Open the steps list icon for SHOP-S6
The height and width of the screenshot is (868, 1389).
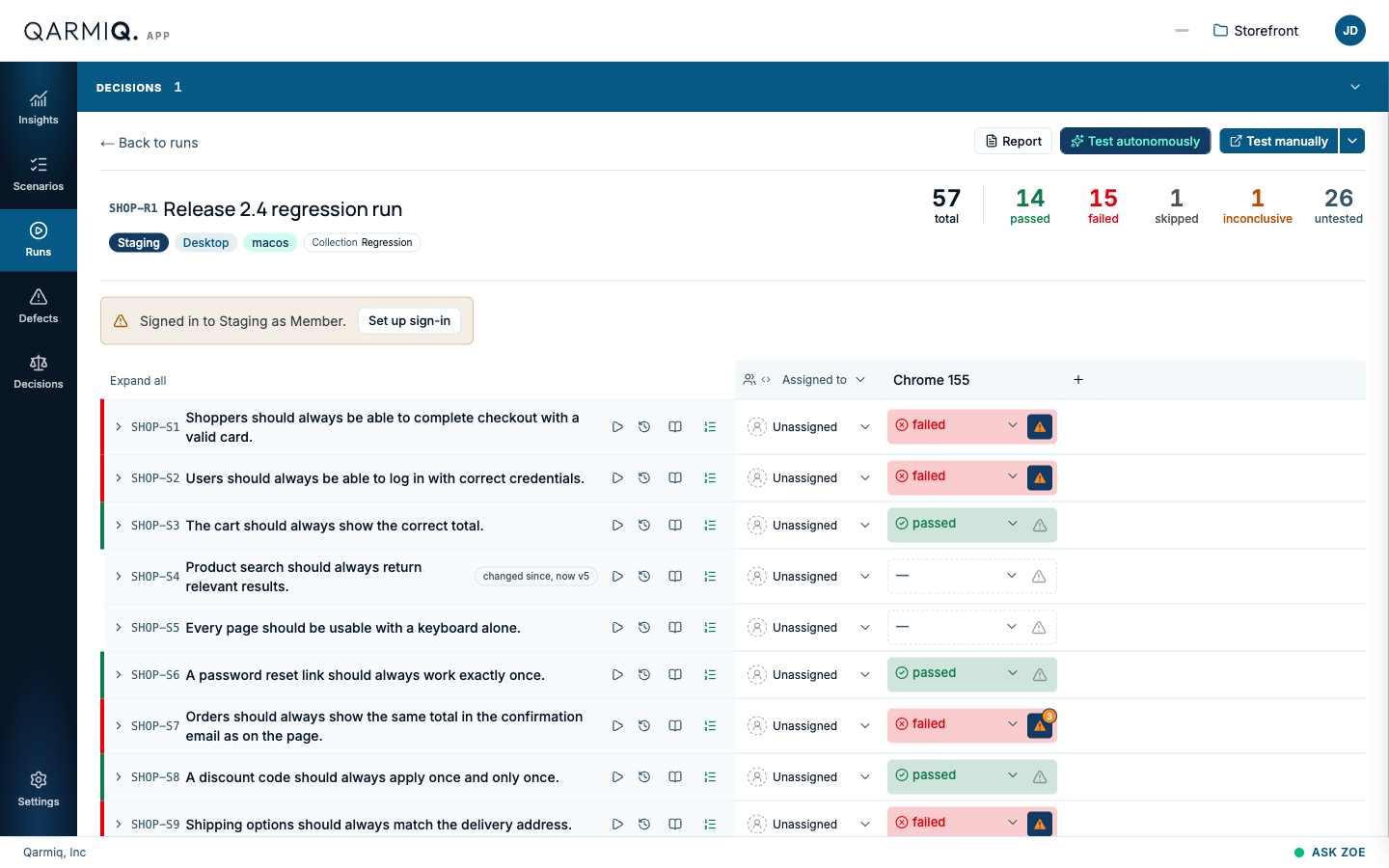tap(710, 675)
